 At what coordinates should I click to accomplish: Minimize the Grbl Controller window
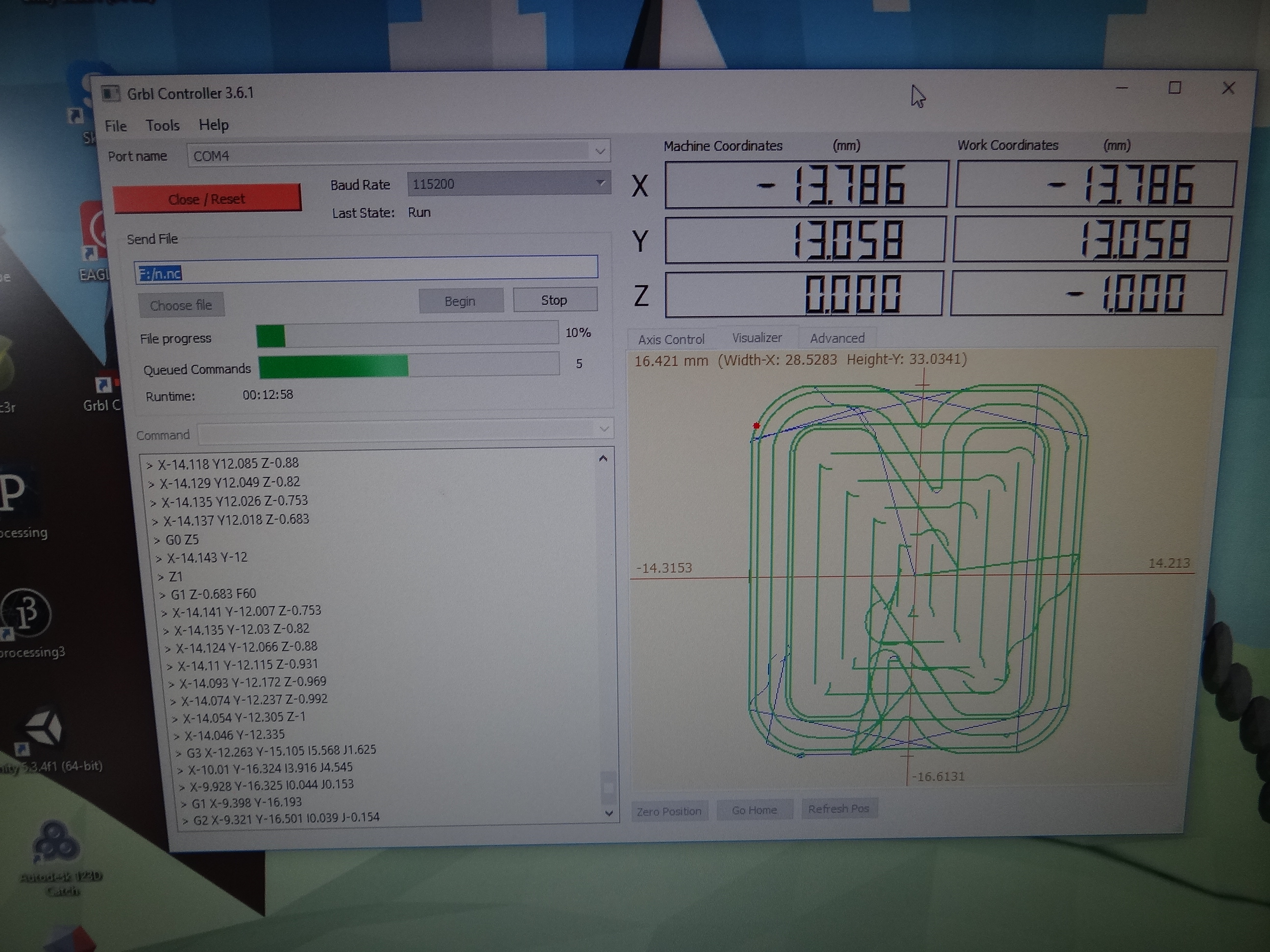(x=1122, y=88)
